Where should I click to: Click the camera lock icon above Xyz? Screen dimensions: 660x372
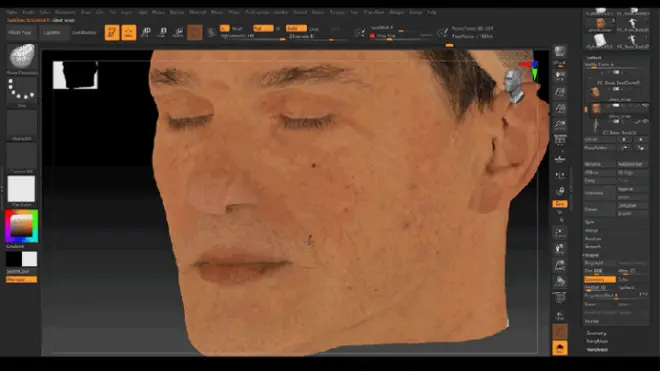tap(560, 191)
